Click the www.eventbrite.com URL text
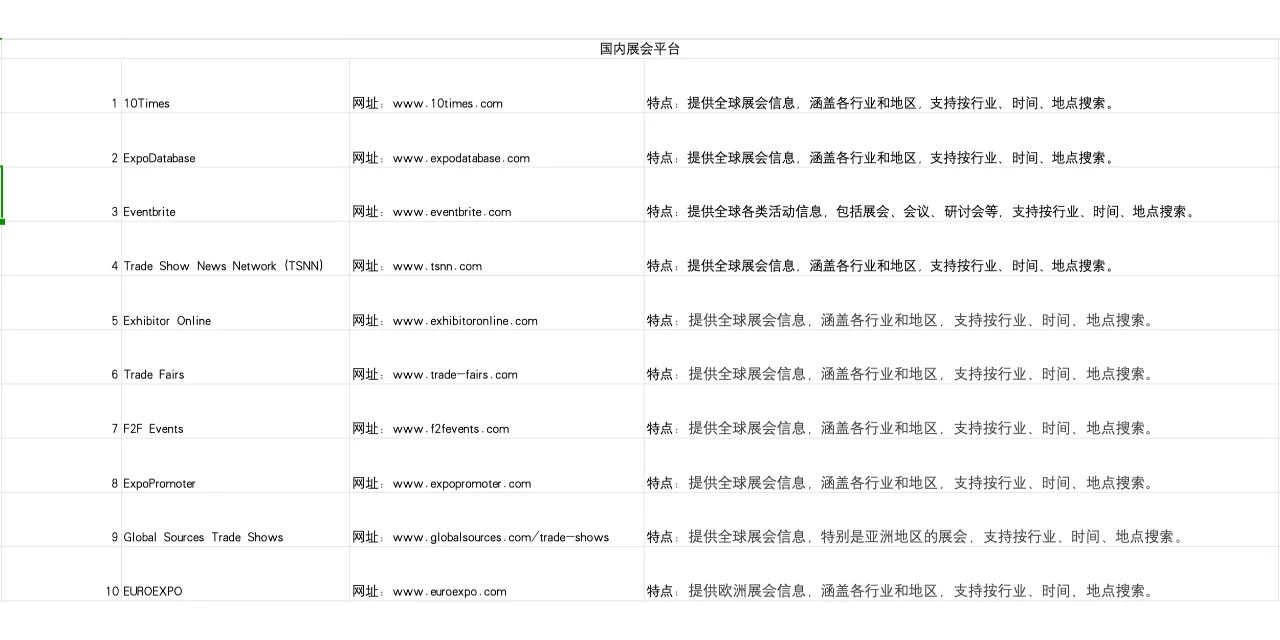 (453, 212)
